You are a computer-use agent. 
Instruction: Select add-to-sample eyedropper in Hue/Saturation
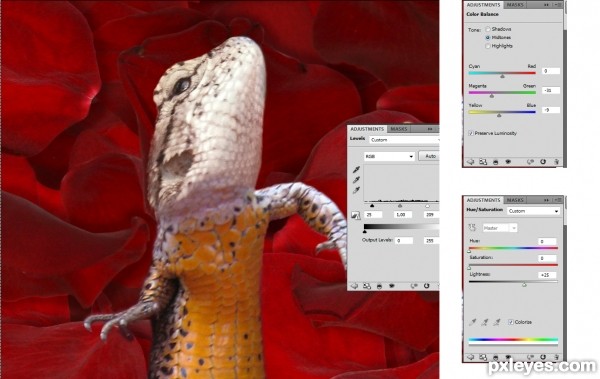point(484,322)
